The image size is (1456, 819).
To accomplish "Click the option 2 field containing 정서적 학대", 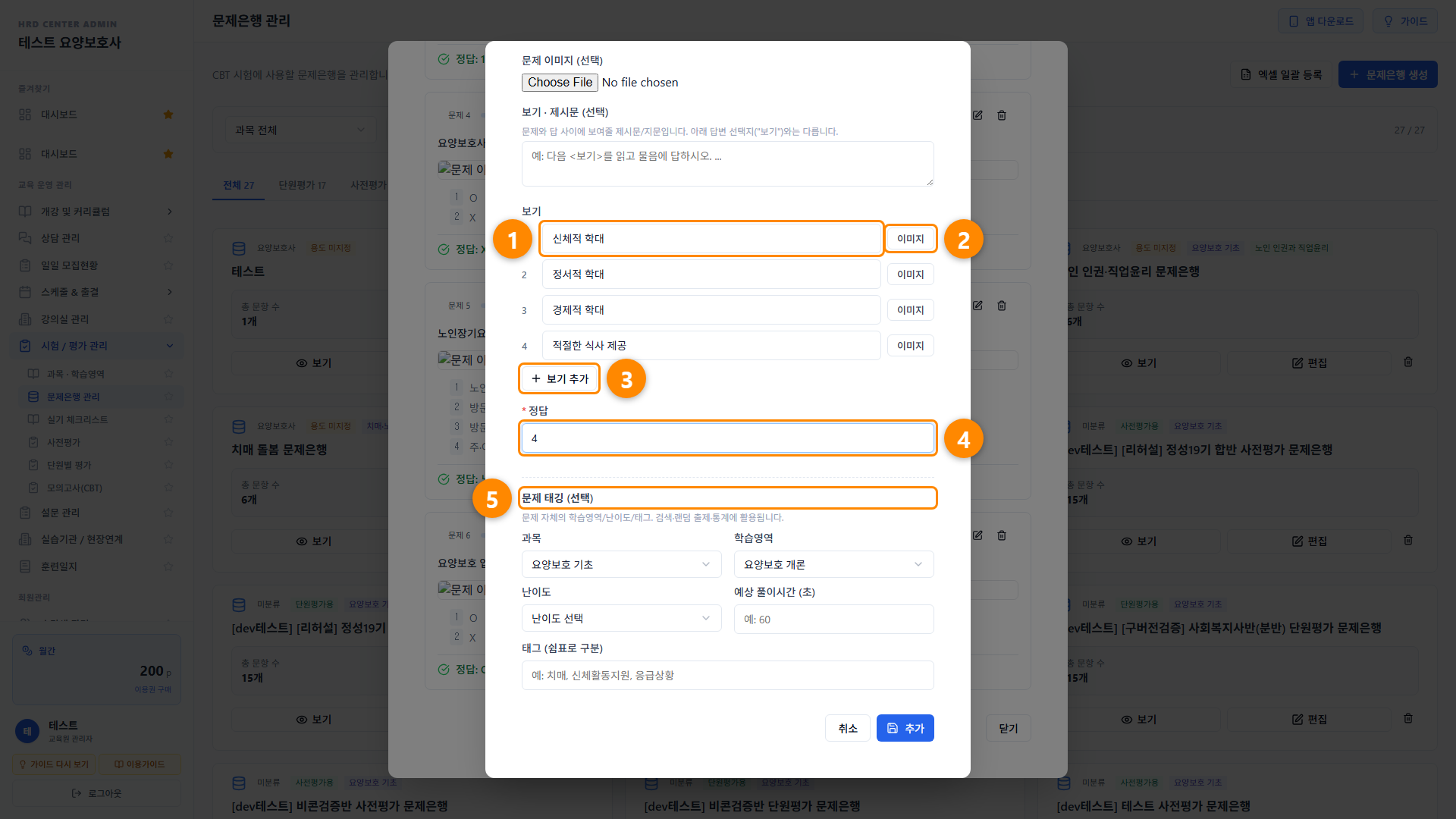I will pos(711,275).
